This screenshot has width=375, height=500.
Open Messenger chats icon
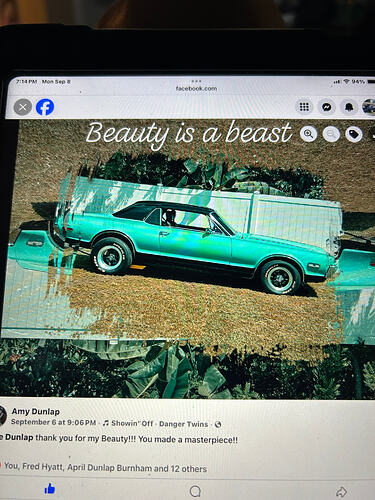click(x=326, y=107)
